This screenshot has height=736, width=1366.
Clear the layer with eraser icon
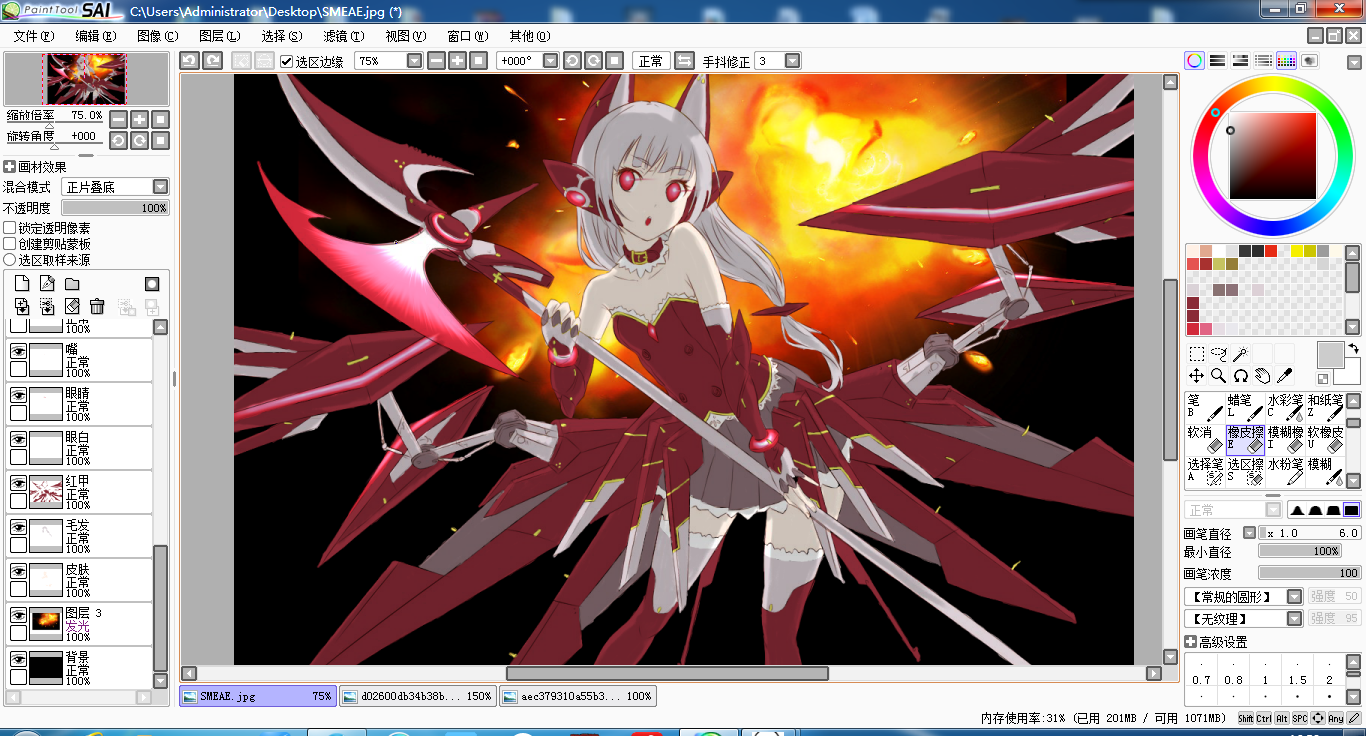click(72, 306)
